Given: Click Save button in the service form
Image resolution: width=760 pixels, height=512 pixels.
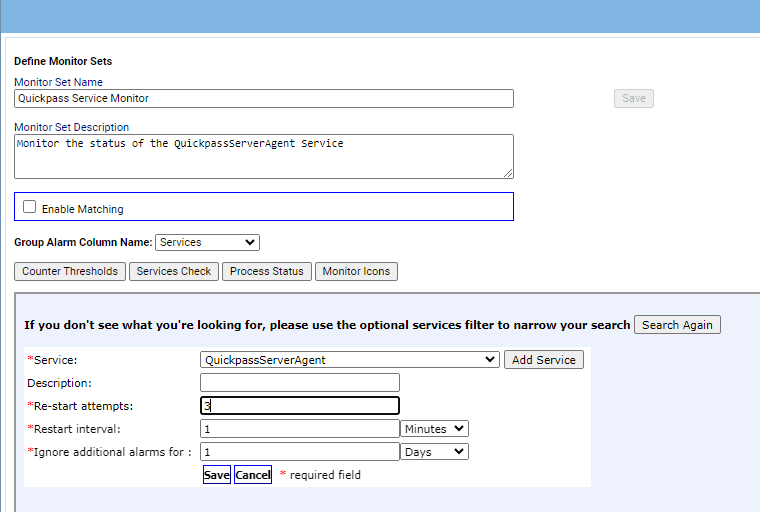Looking at the screenshot, I should point(217,475).
